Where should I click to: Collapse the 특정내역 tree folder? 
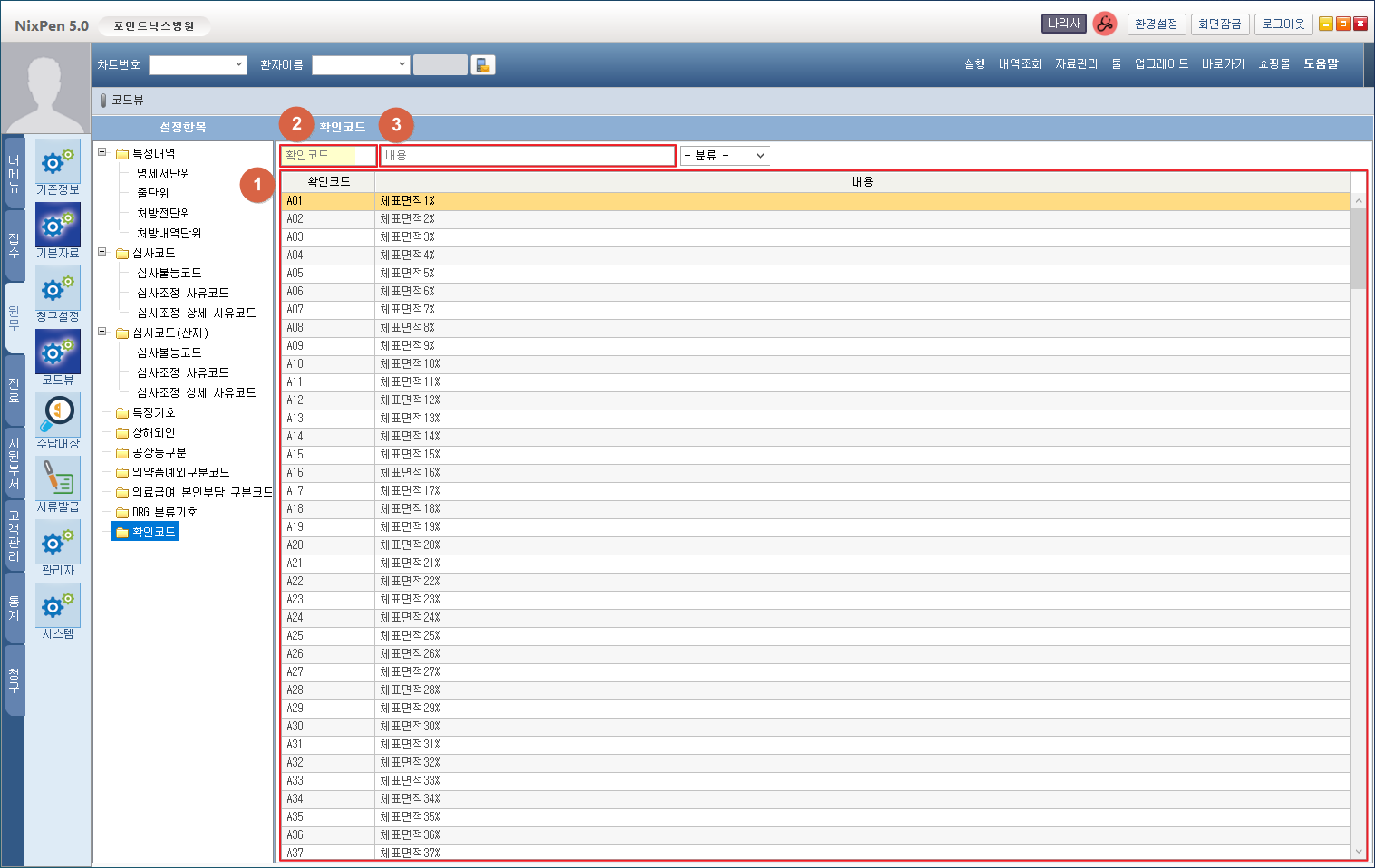(x=102, y=153)
